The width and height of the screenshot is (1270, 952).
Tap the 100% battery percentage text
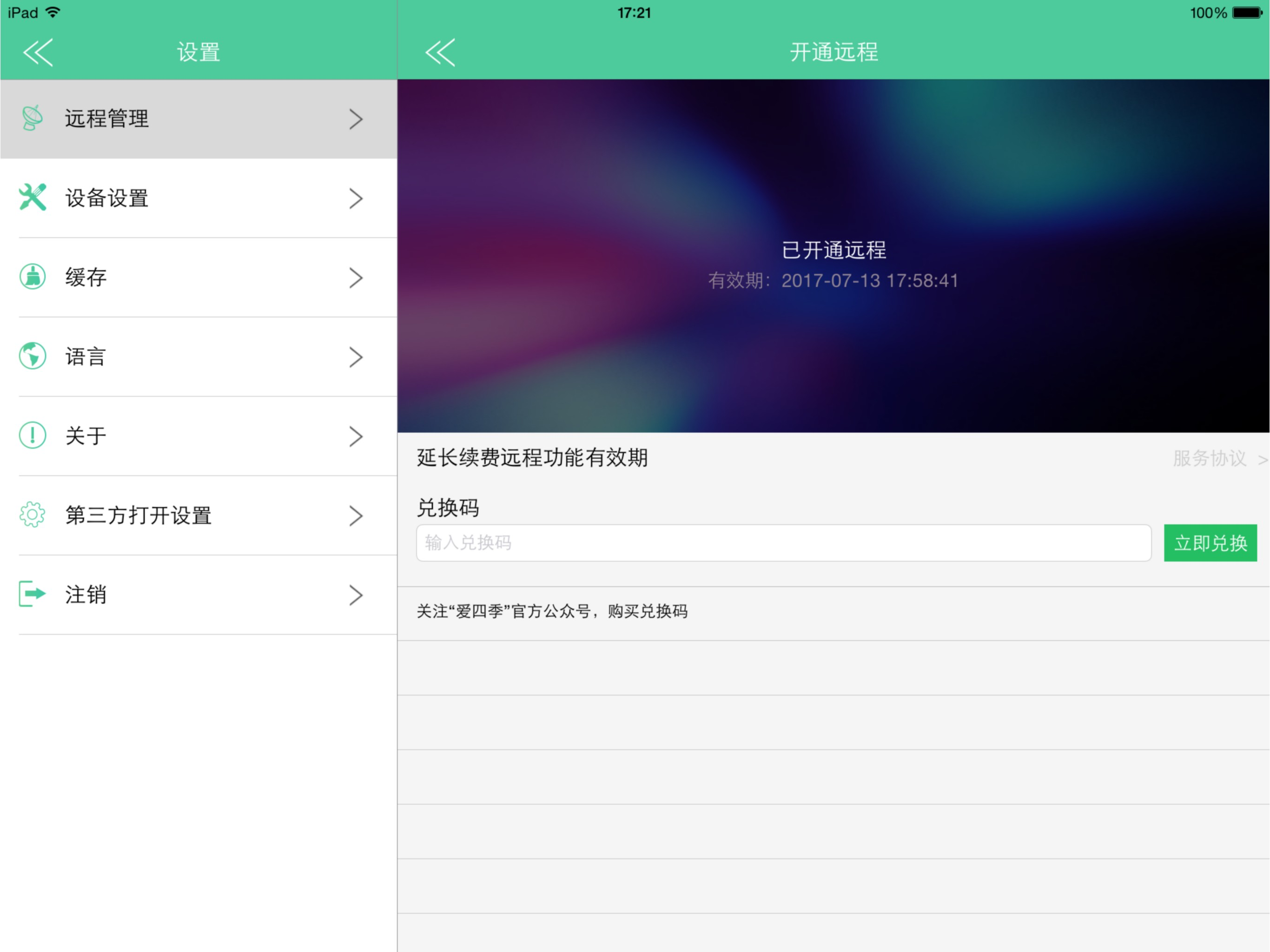pos(1209,13)
